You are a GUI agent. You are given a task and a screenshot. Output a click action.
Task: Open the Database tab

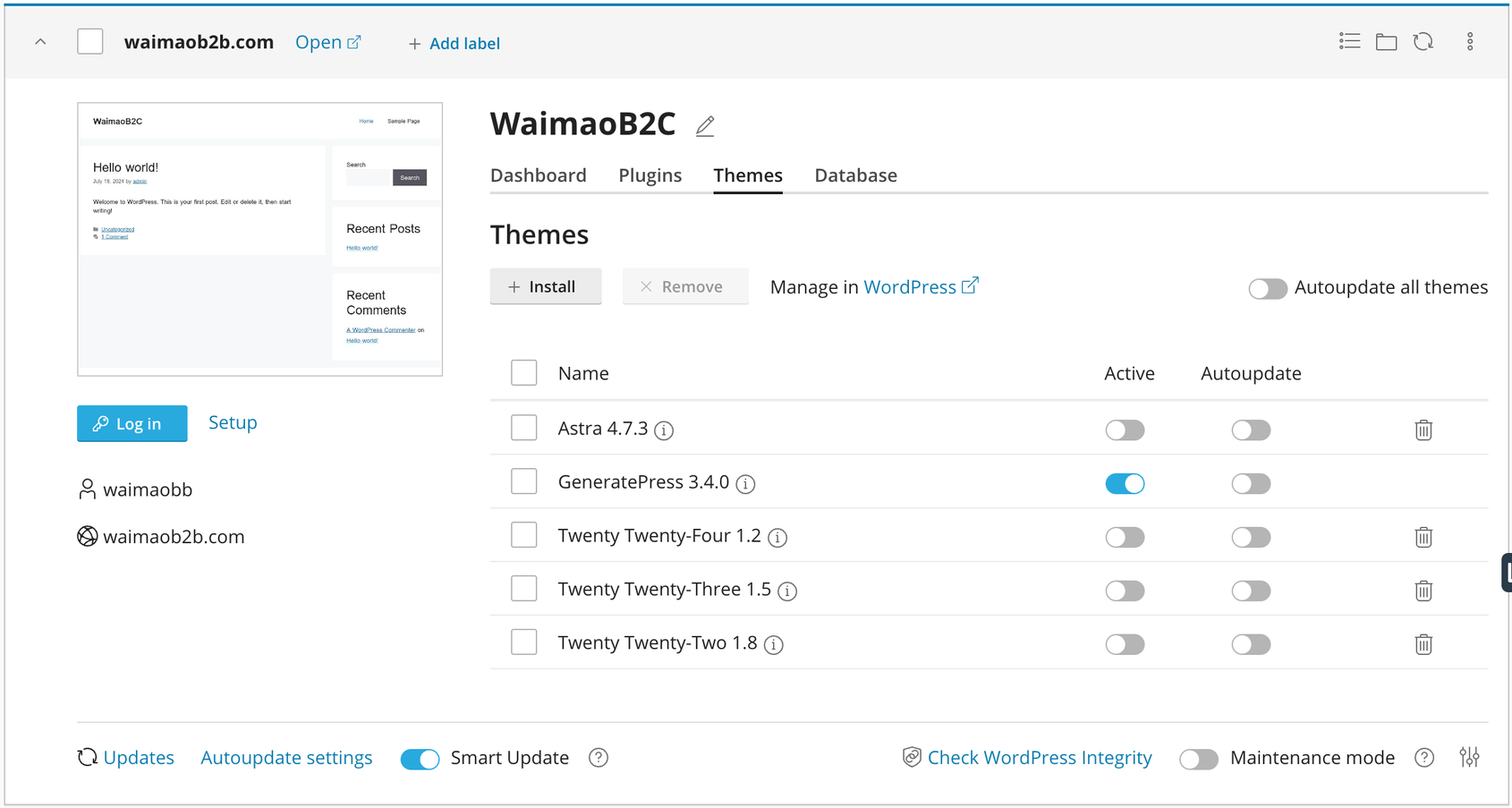(854, 175)
